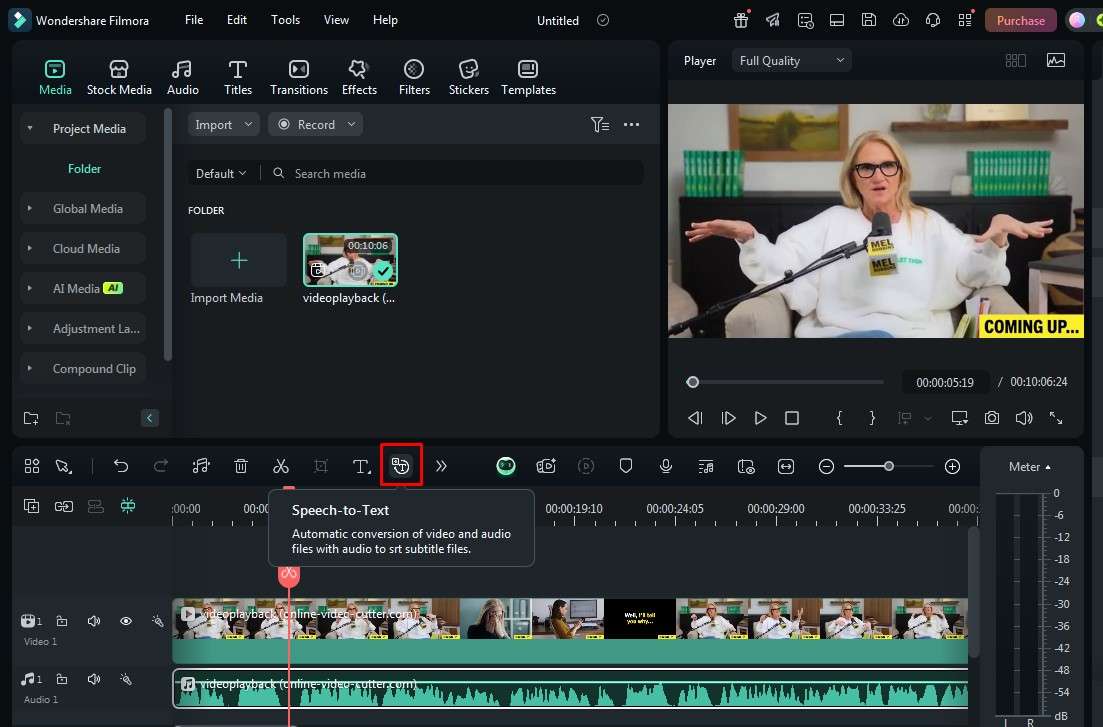Mute the Video 1 track
Screen dimensions: 1103x727
[94, 621]
